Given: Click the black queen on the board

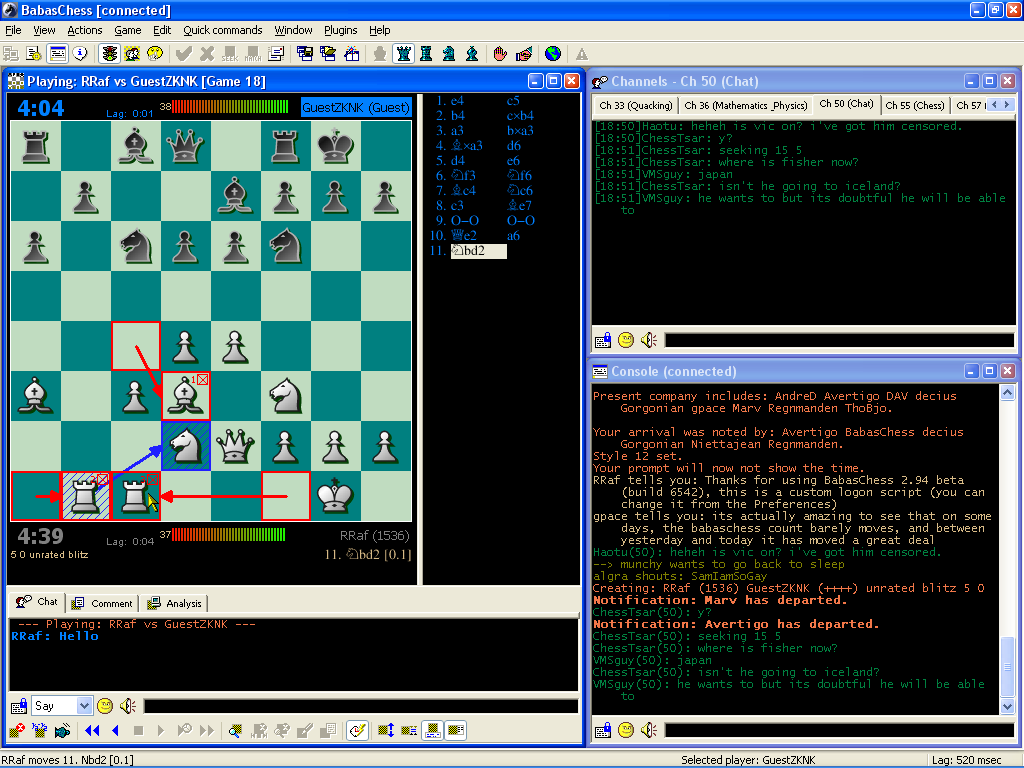Looking at the screenshot, I should click(x=186, y=146).
